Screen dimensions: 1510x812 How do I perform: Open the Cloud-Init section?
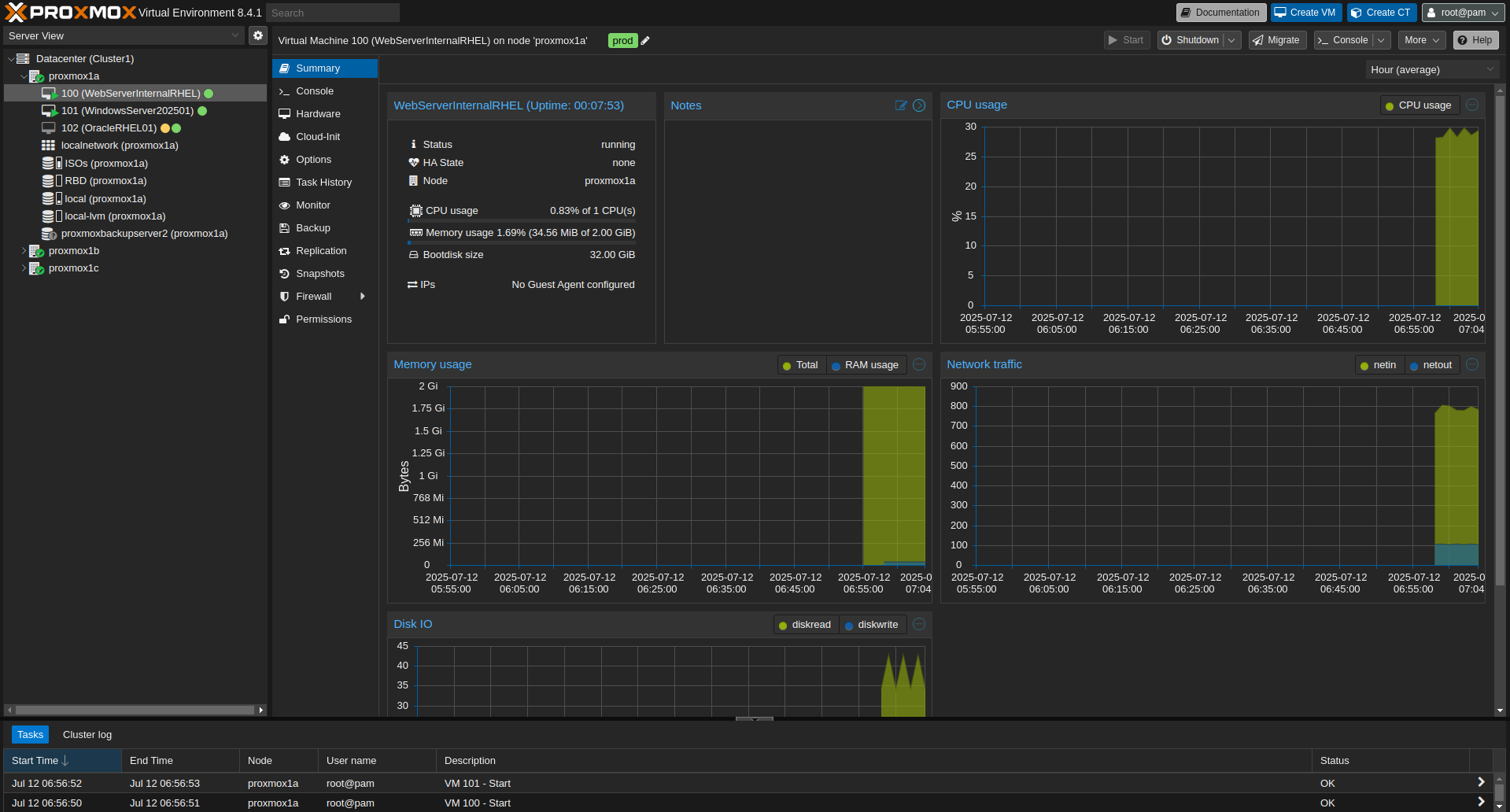(325, 137)
